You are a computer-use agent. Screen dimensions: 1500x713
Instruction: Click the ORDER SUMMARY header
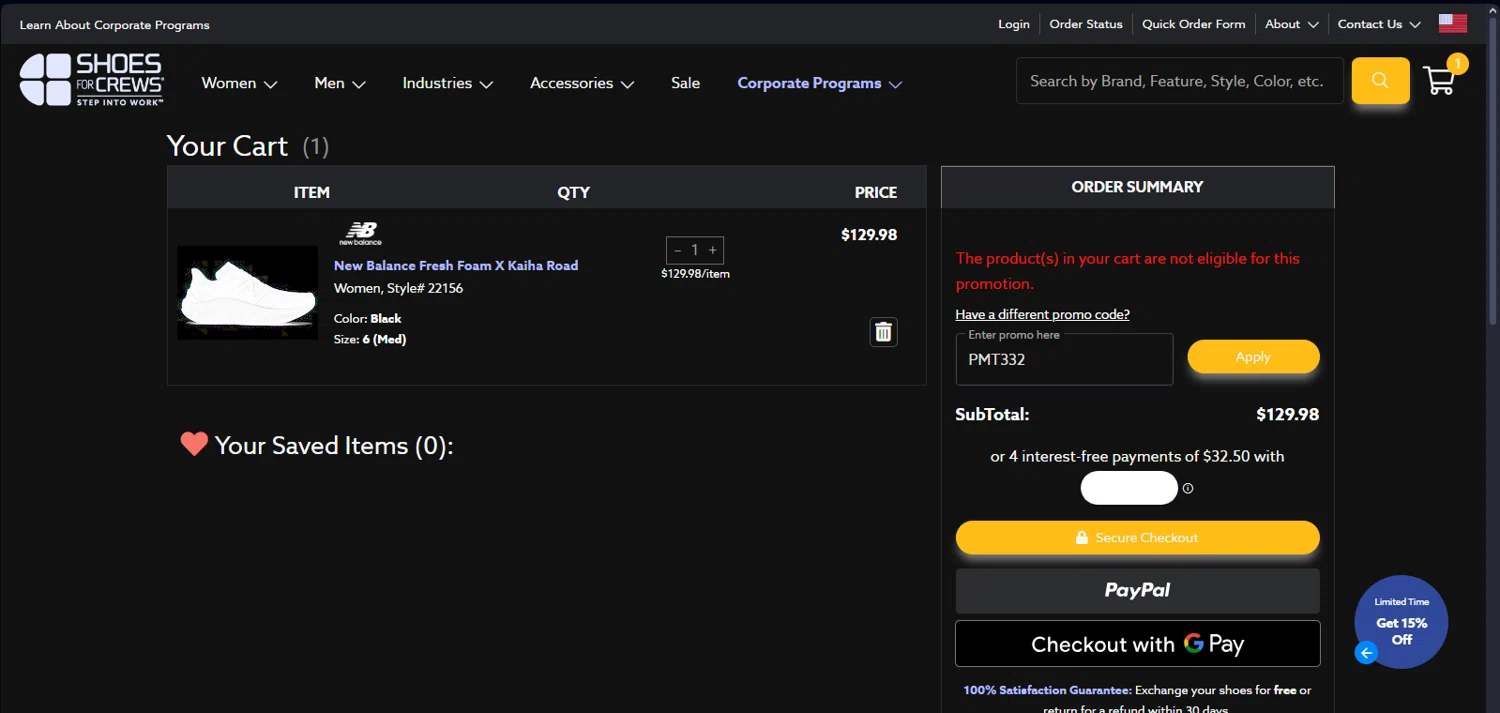(1137, 187)
